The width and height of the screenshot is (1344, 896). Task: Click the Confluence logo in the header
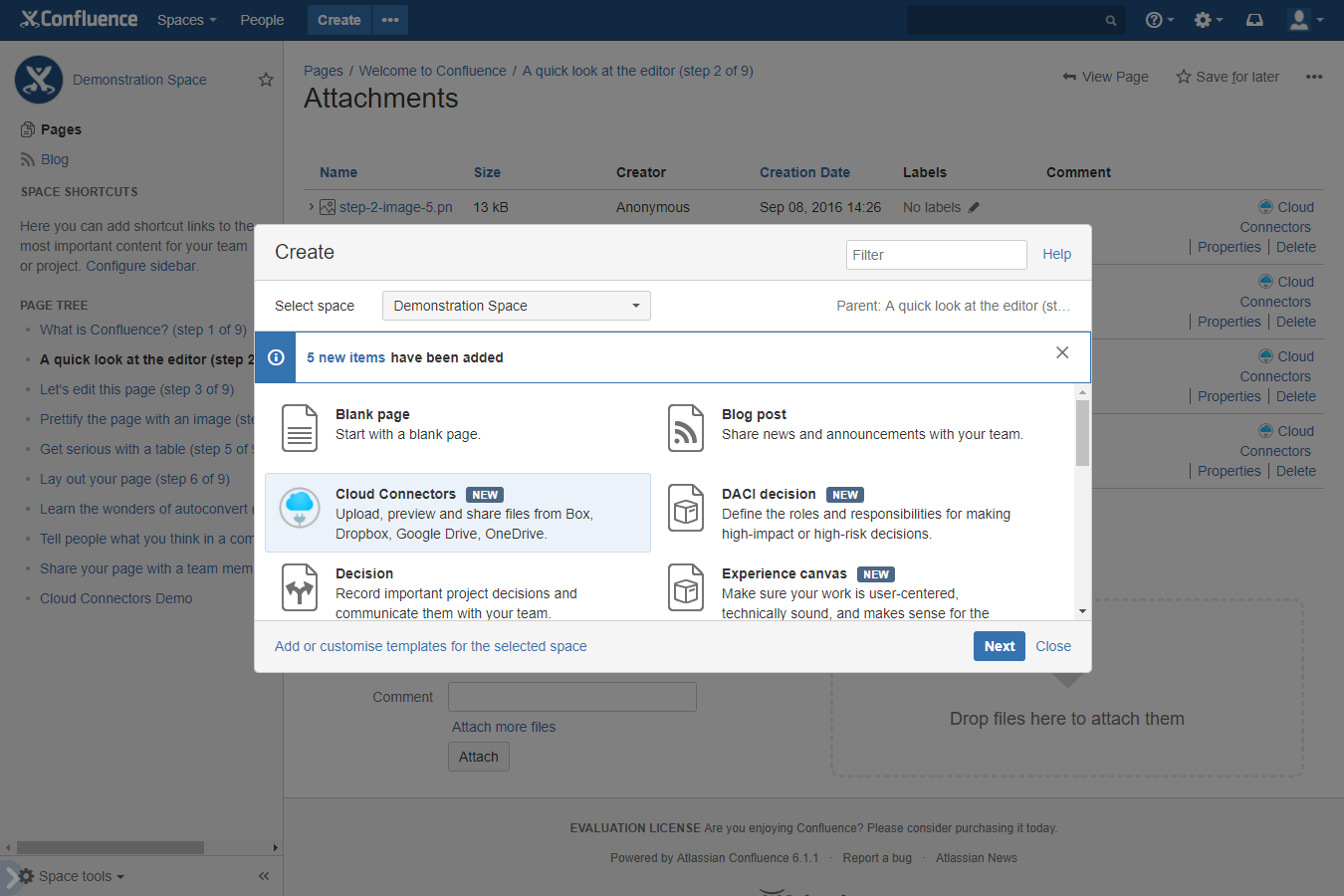[79, 19]
